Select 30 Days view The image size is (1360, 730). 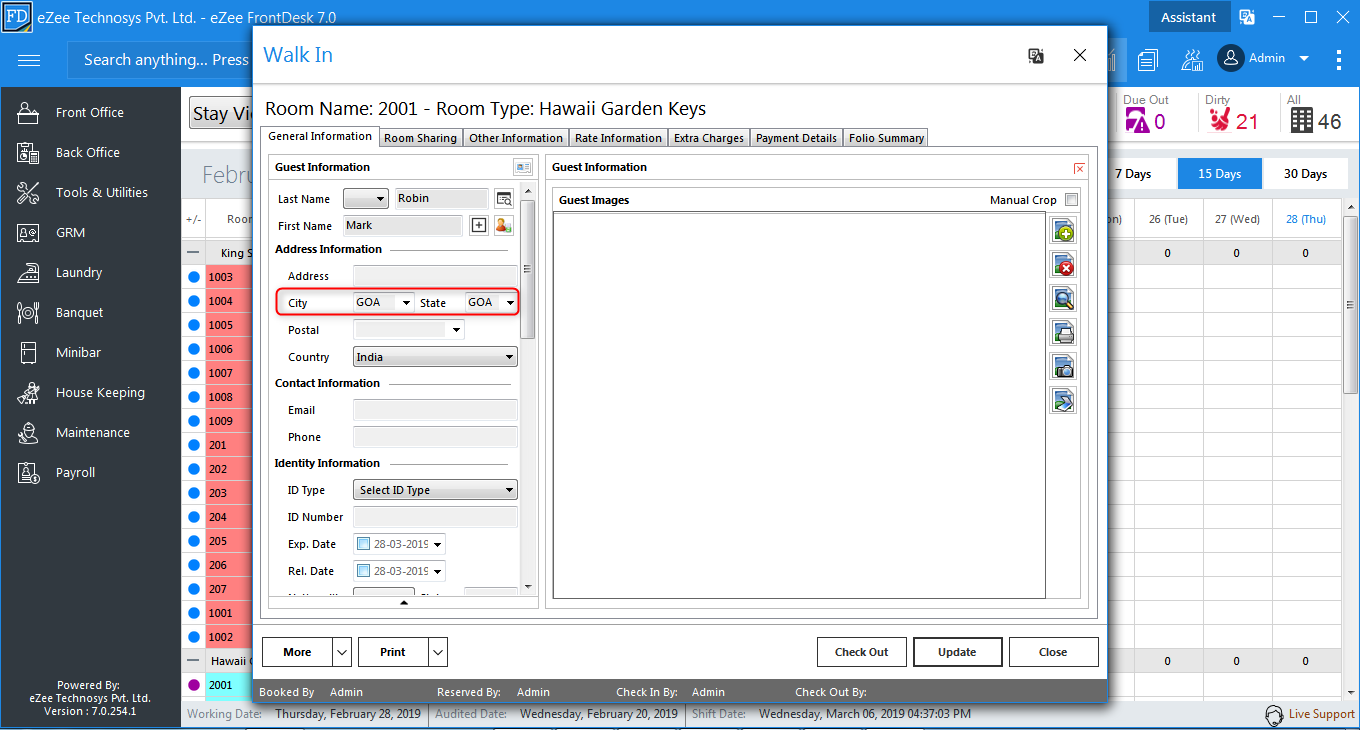click(1305, 174)
